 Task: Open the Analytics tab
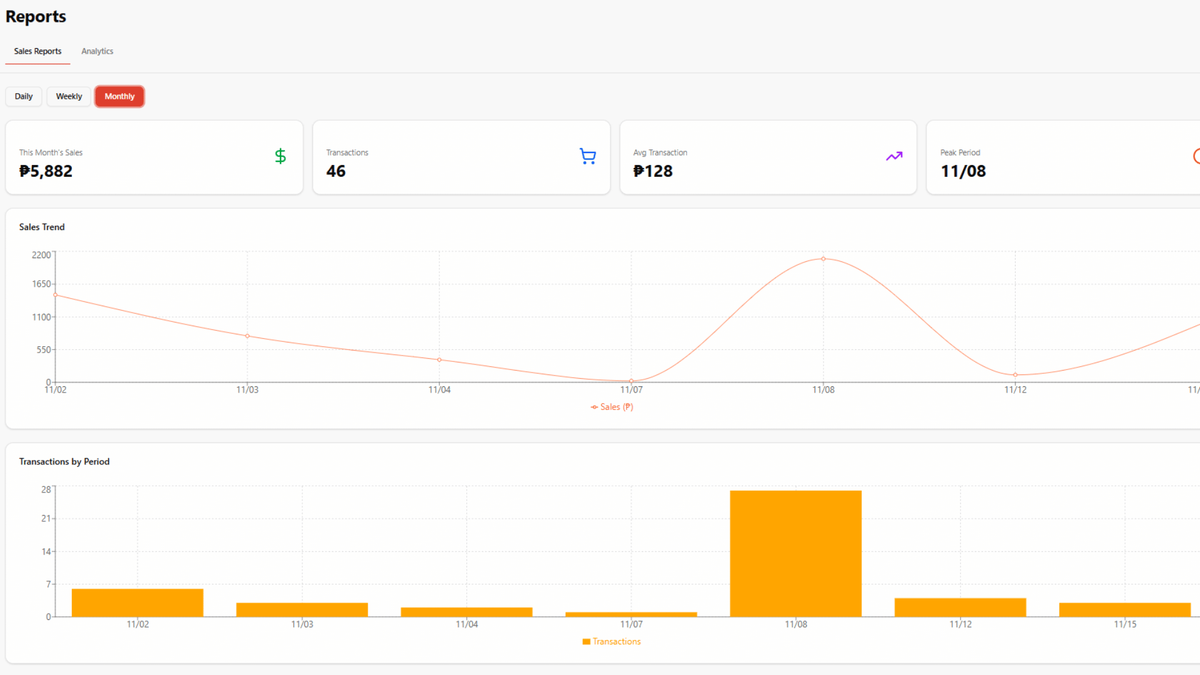[97, 51]
